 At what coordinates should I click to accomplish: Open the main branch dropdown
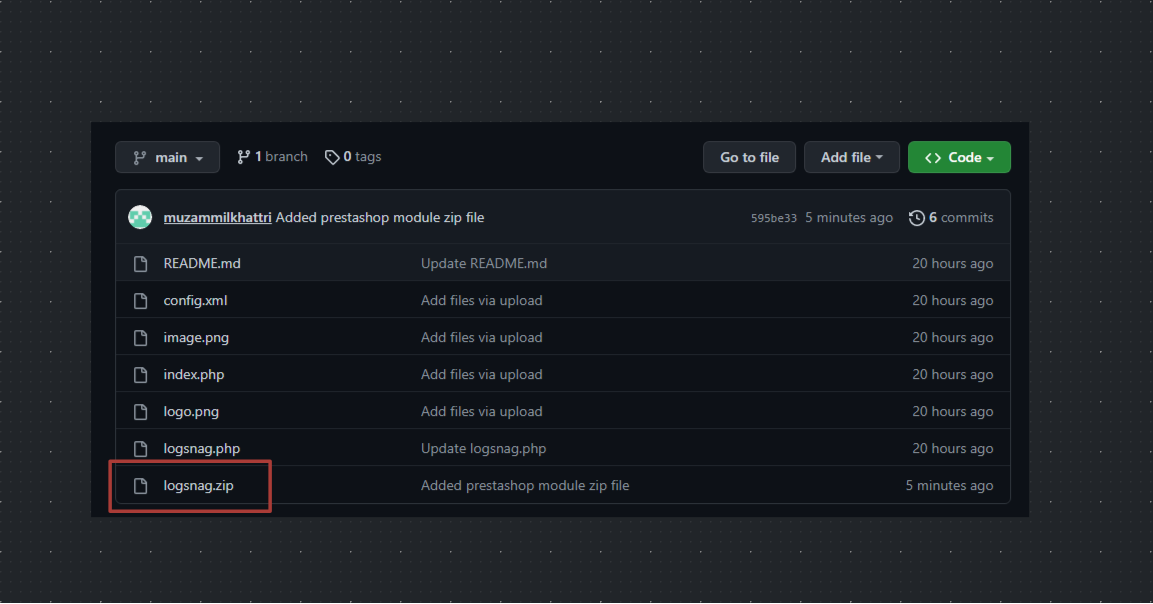point(167,157)
